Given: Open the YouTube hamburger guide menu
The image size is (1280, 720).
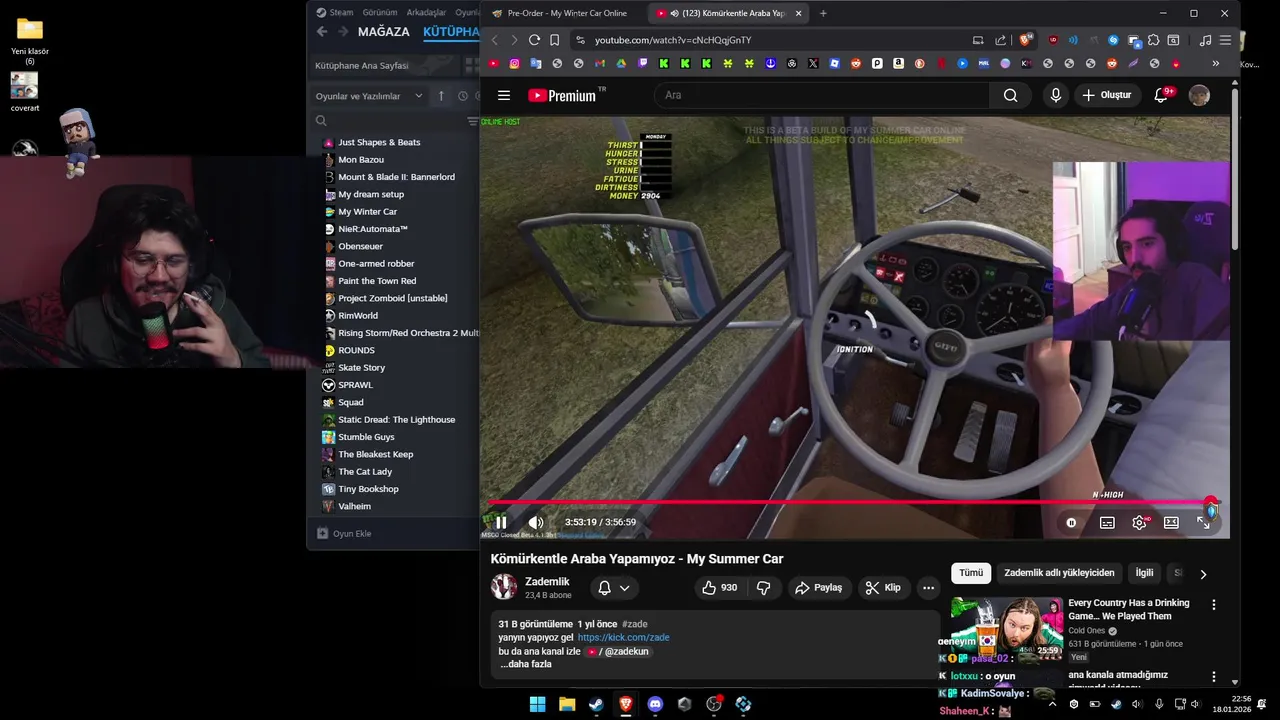Looking at the screenshot, I should [x=504, y=95].
